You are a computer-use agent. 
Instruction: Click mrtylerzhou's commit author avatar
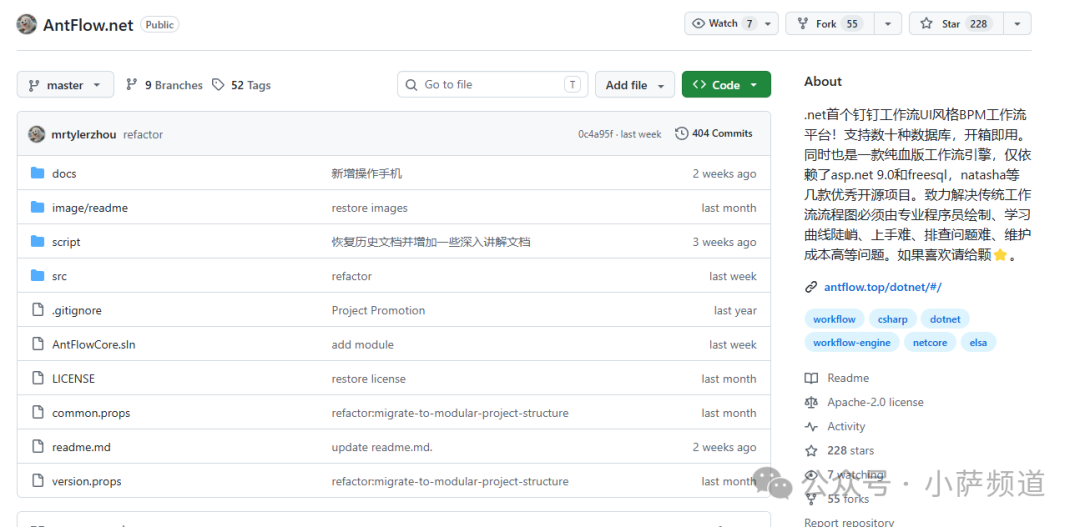point(37,134)
